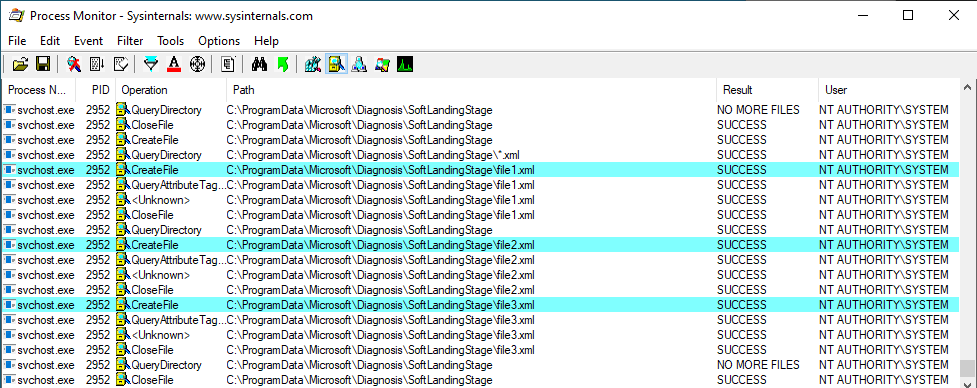977x388 pixels.
Task: Click the path ending file3.xml in the CloseFile row
Action: [x=381, y=349]
